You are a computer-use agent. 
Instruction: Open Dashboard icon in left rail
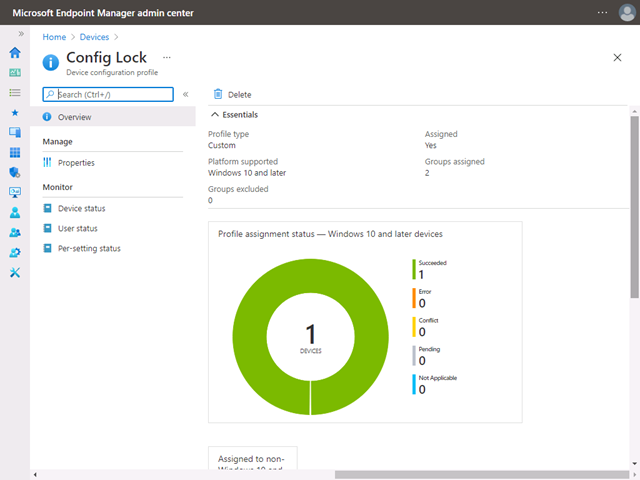[15, 73]
